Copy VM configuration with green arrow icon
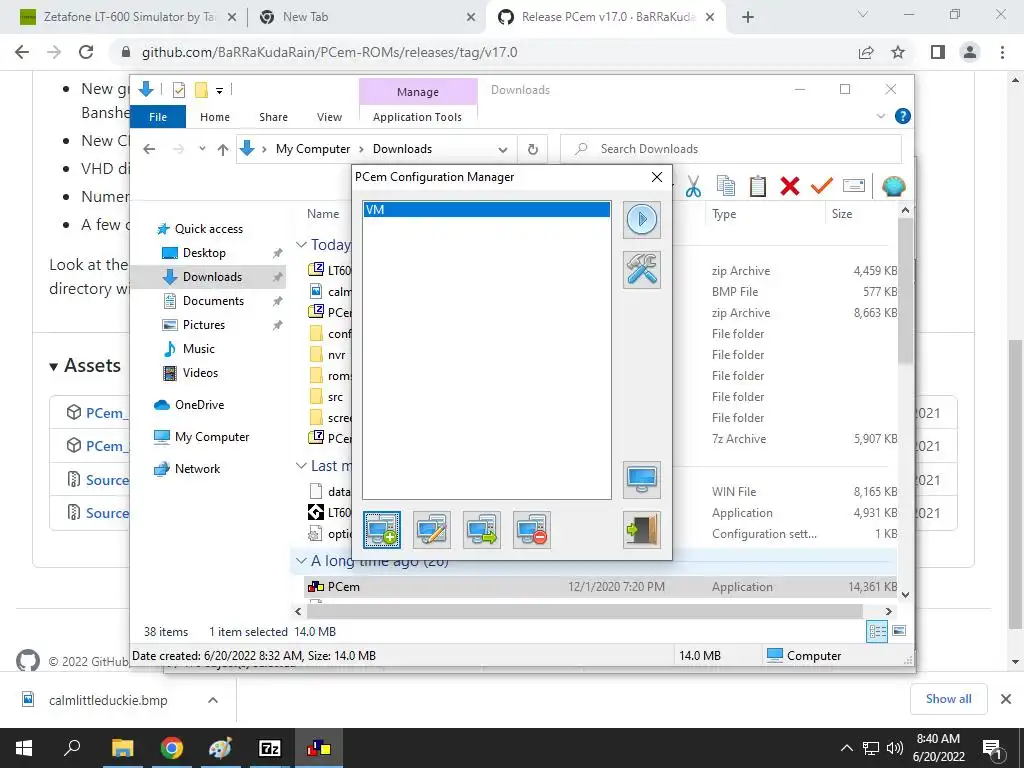1024x768 pixels. [x=482, y=530]
